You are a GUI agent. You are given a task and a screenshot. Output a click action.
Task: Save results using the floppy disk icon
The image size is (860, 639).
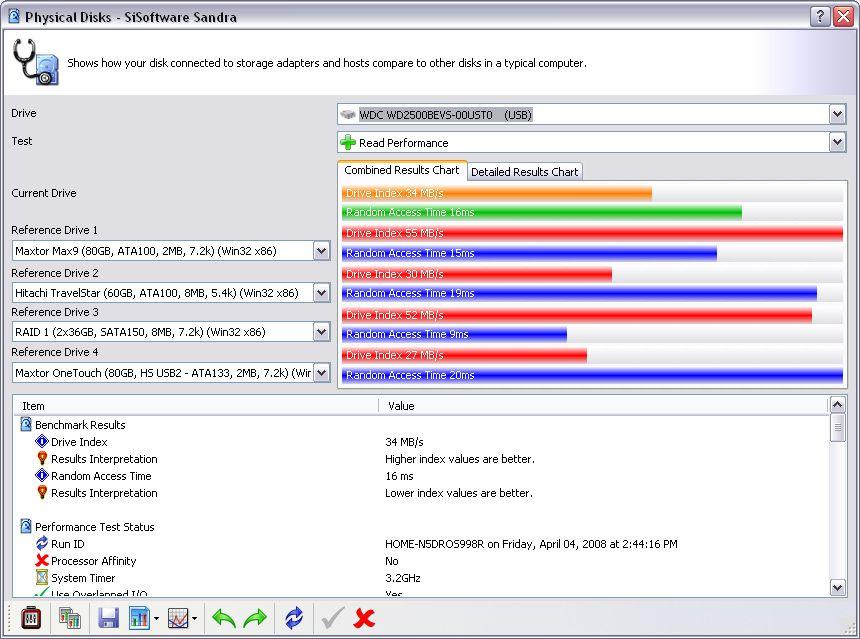point(109,618)
